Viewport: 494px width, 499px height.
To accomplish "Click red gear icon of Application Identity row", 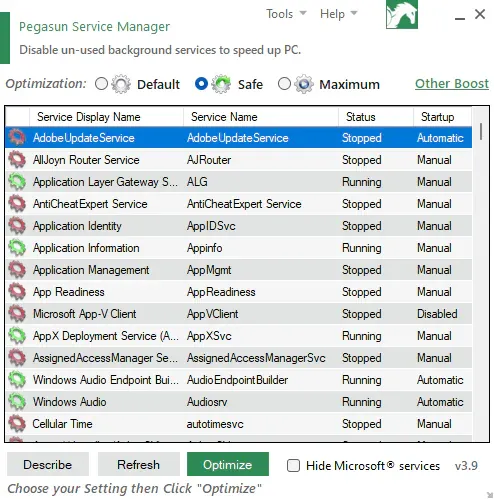I will (17, 225).
